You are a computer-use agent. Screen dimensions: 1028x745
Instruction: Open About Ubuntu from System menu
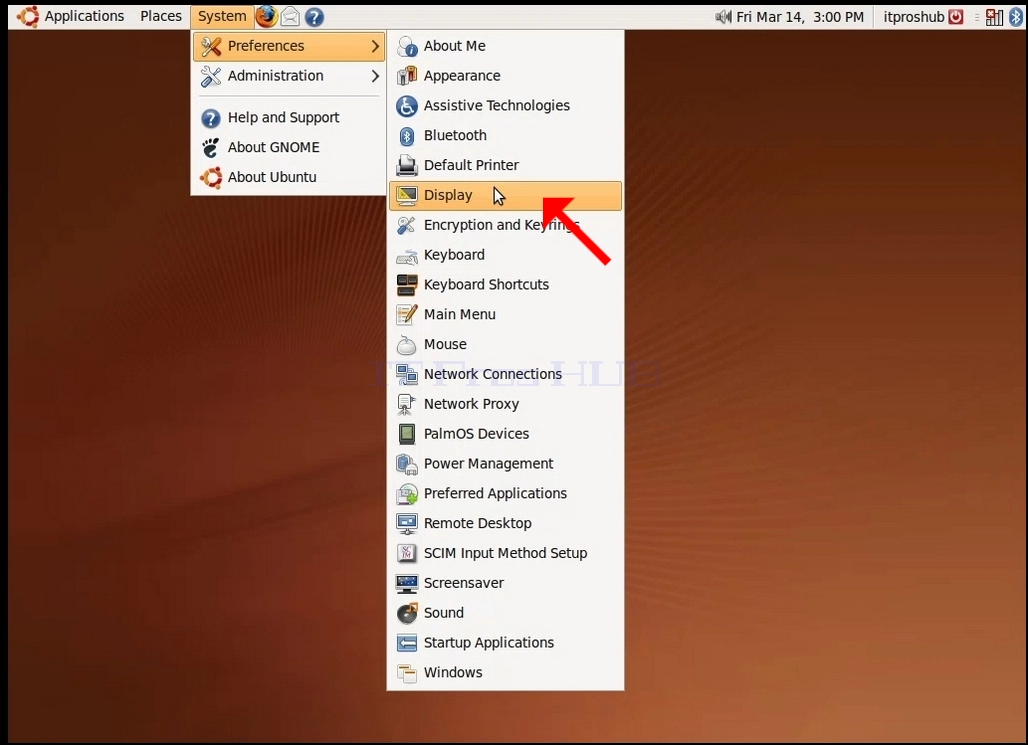[288, 177]
